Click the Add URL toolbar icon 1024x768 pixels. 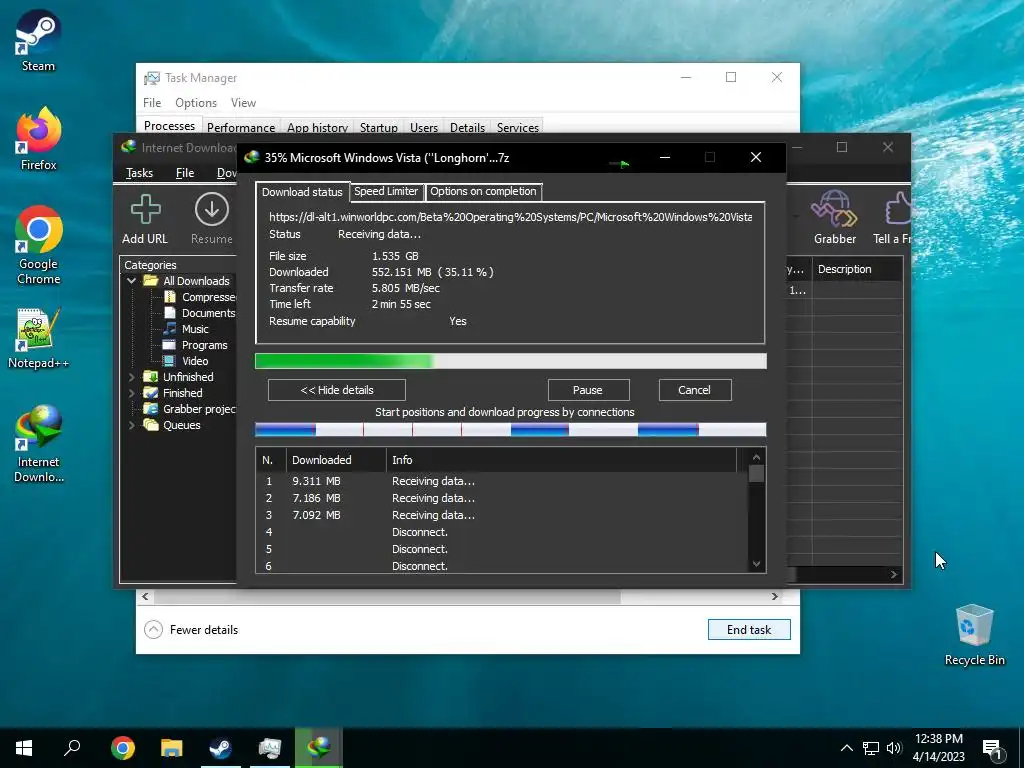click(145, 219)
